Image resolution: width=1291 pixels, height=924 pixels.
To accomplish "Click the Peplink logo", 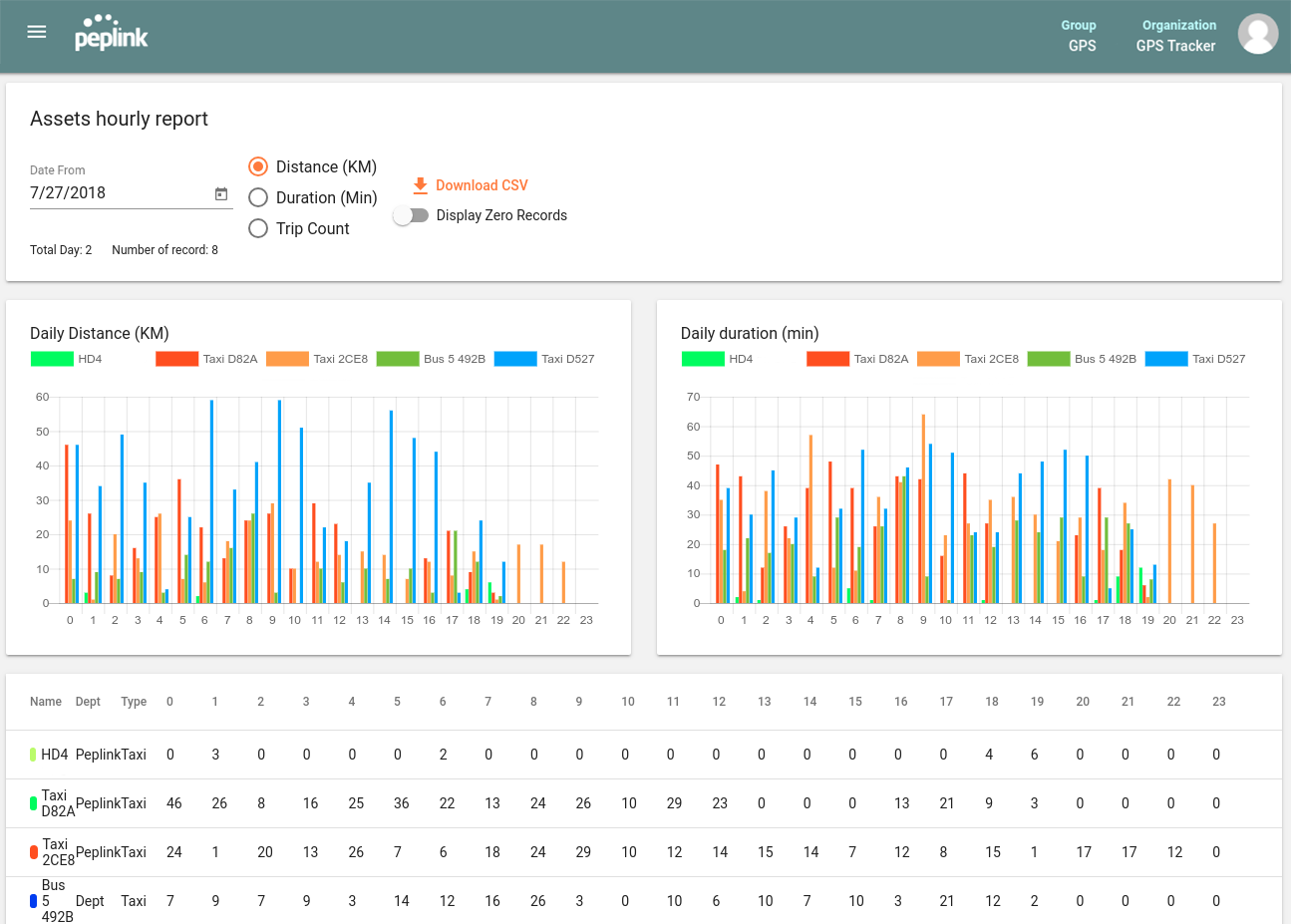I will pyautogui.click(x=111, y=33).
